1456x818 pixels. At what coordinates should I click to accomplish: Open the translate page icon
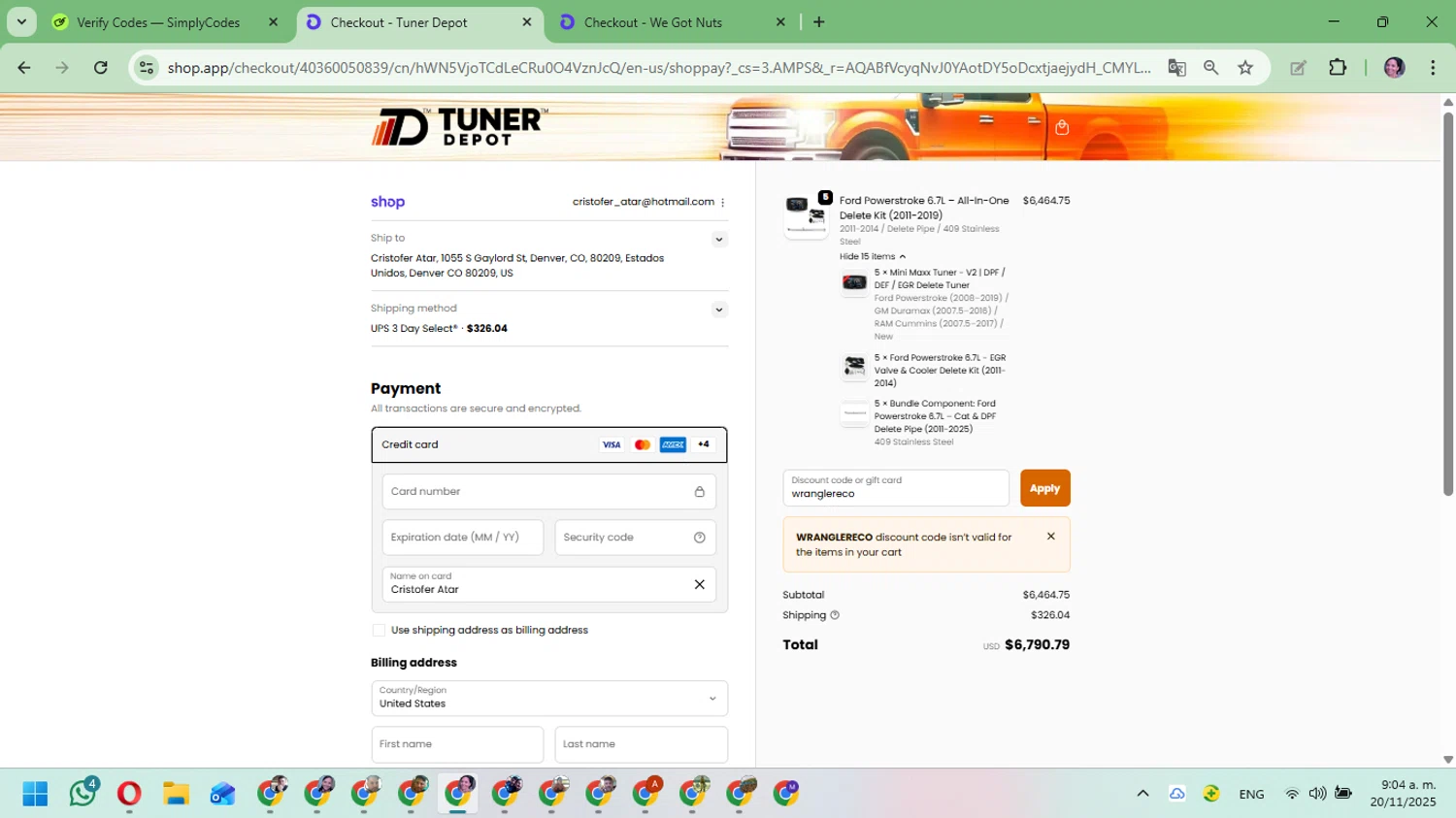[x=1176, y=67]
